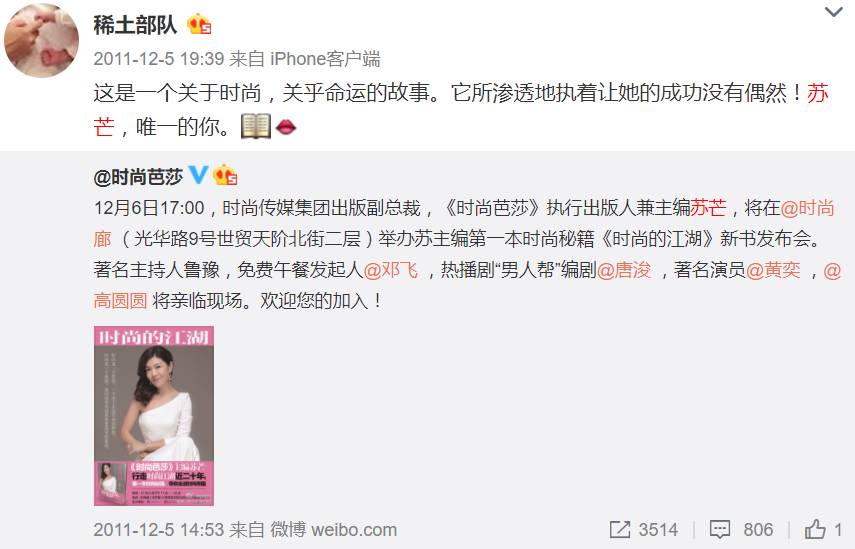
Task: Click the crown badge next to 时尚芭莎
Action: pos(225,176)
